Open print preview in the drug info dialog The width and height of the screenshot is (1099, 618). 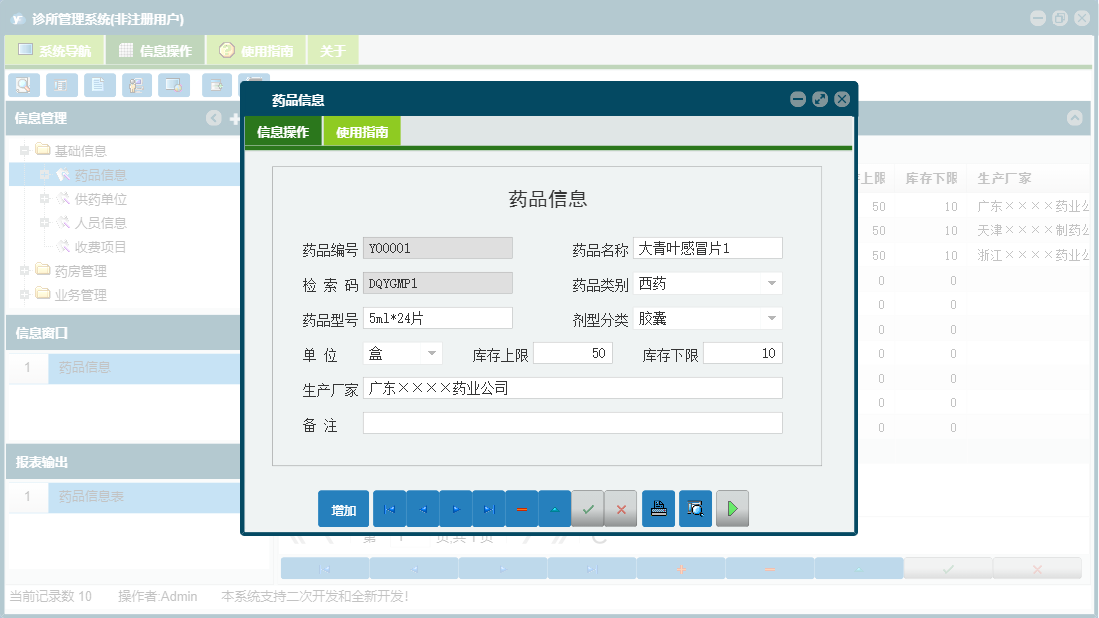point(695,508)
